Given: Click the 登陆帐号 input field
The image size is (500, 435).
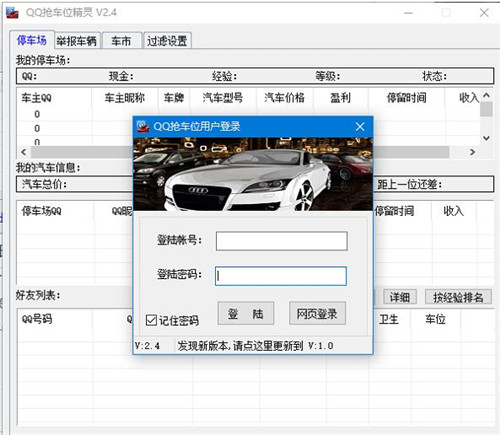Looking at the screenshot, I should click(282, 241).
